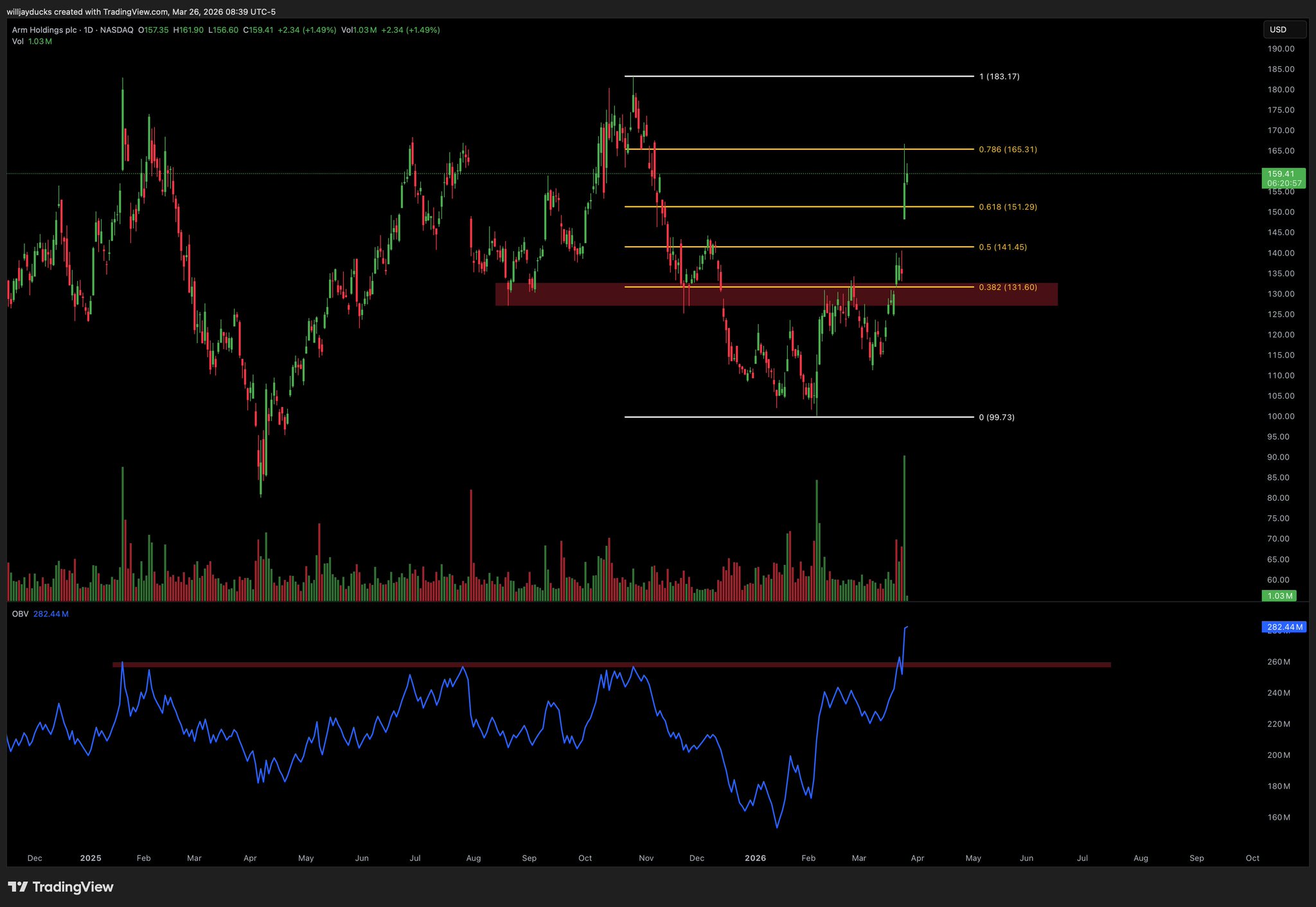
Task: Select the 0.382 (131.60) Fibonacci label
Action: pyautogui.click(x=1008, y=287)
